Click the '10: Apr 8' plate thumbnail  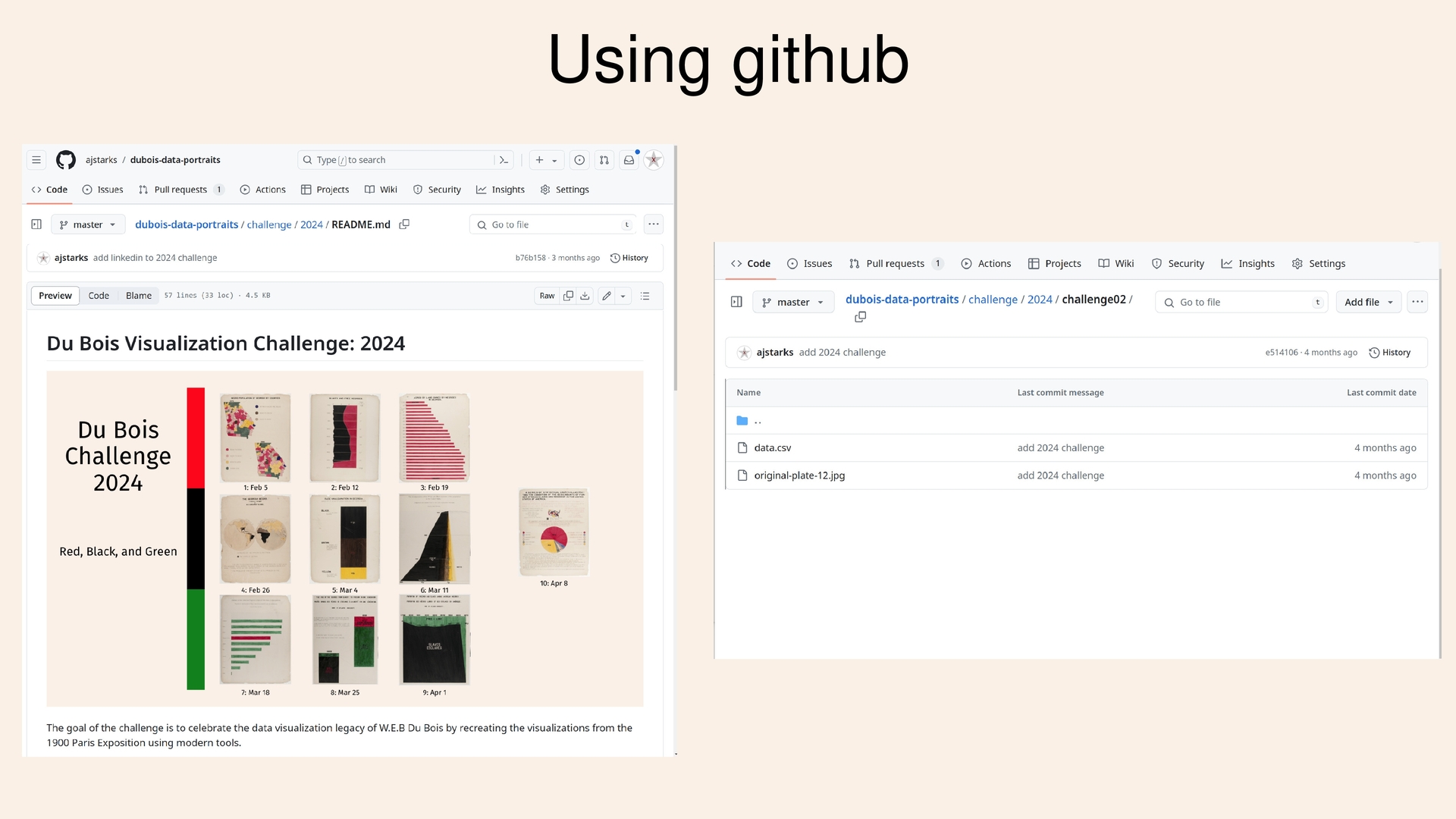tap(554, 533)
